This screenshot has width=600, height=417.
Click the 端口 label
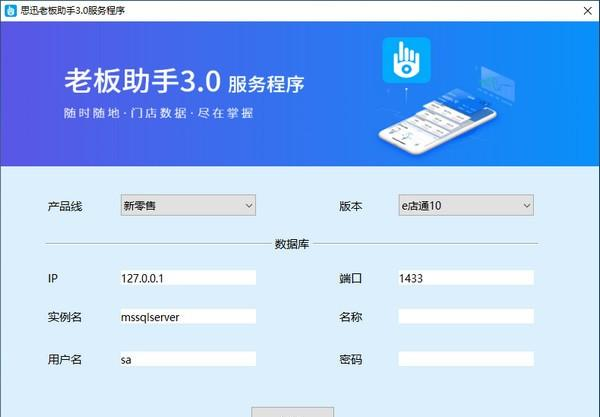(351, 278)
